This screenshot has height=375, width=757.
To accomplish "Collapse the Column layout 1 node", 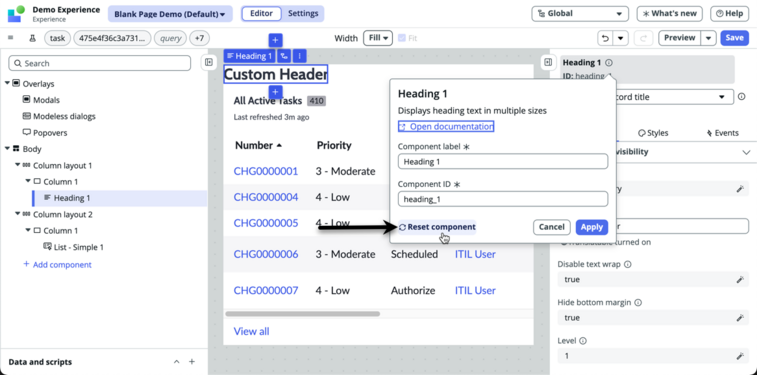I will 18,165.
